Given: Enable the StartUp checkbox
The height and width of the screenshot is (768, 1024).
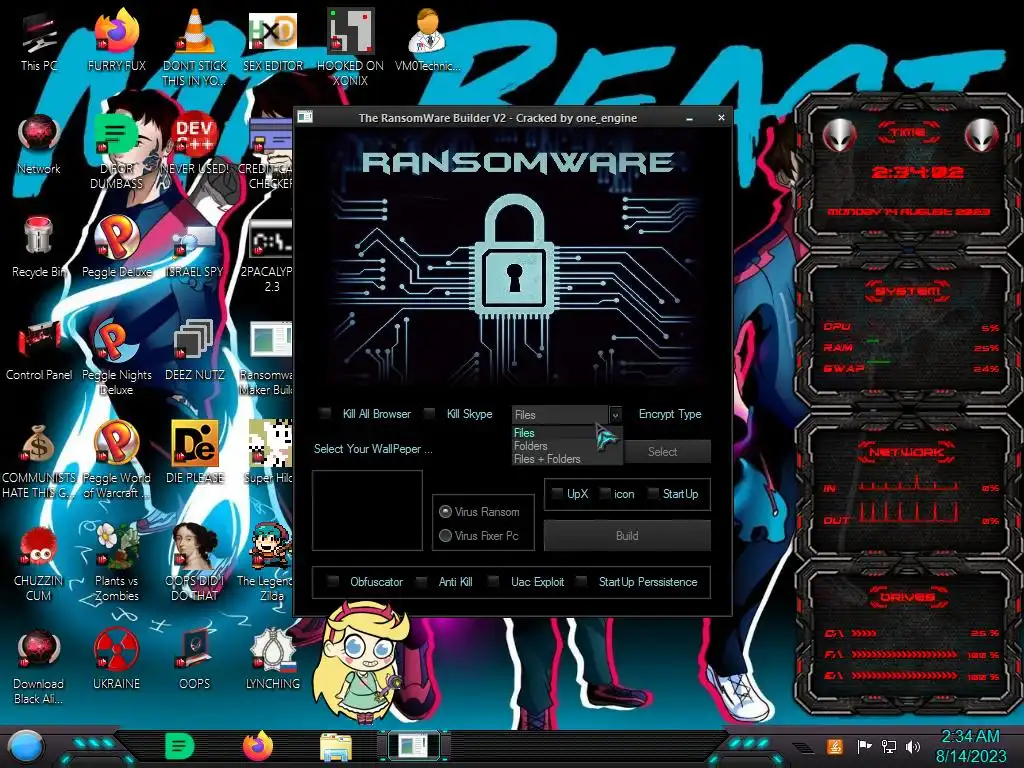Looking at the screenshot, I should click(652, 494).
